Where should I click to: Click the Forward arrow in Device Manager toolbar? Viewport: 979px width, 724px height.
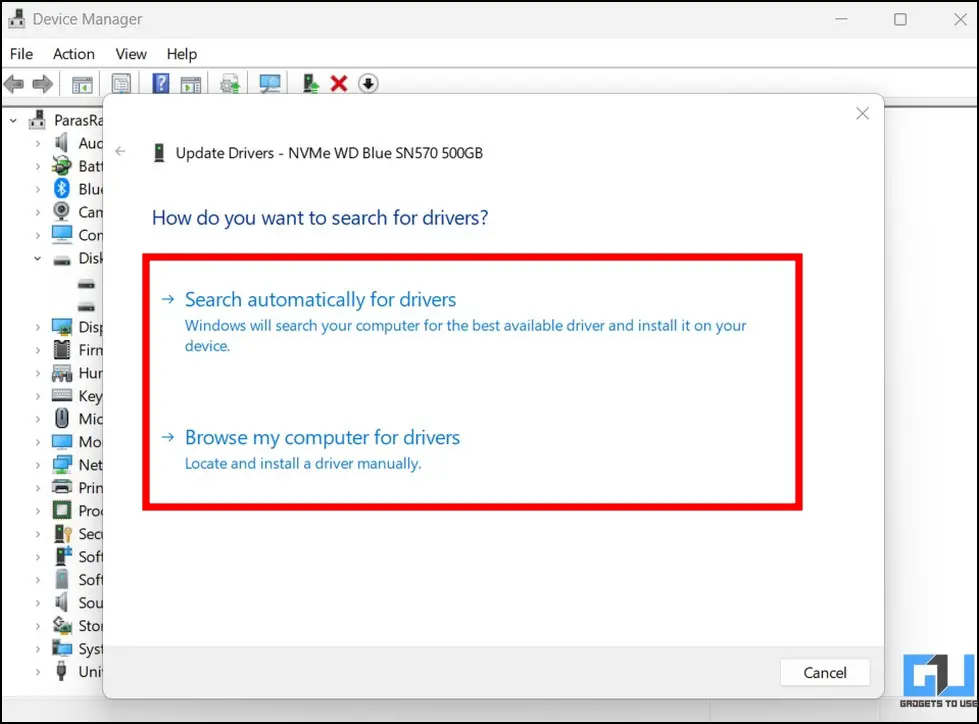[x=42, y=83]
